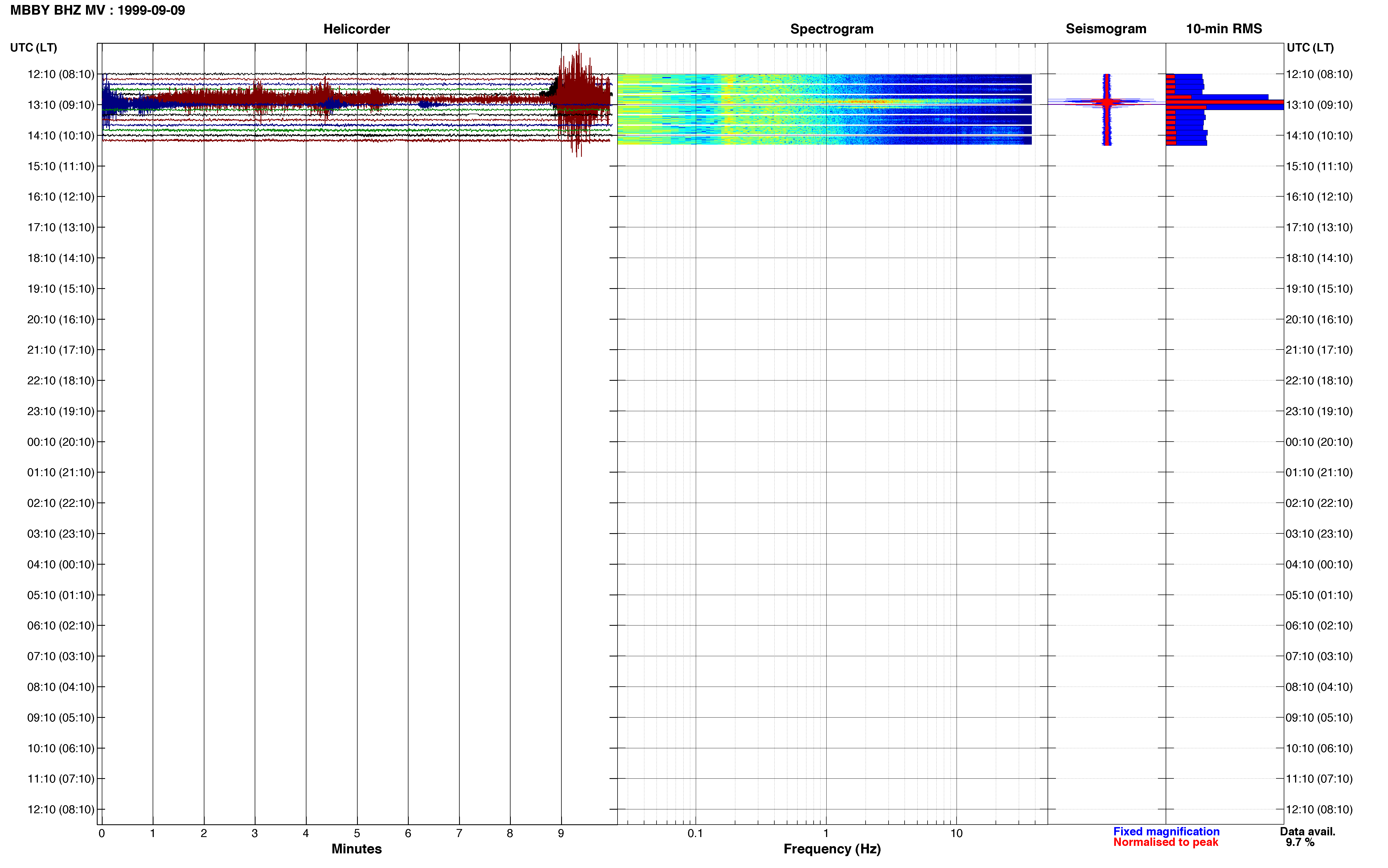The height and width of the screenshot is (868, 1388).
Task: Click the left-axis label '15:10 (11:10)'
Action: pyautogui.click(x=61, y=166)
